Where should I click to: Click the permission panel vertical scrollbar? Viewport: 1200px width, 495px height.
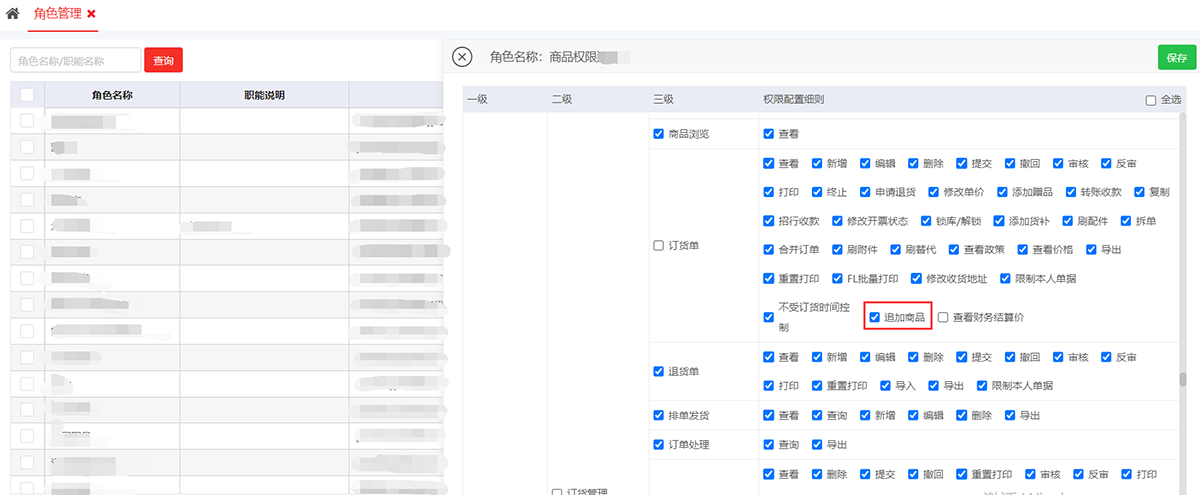1182,380
